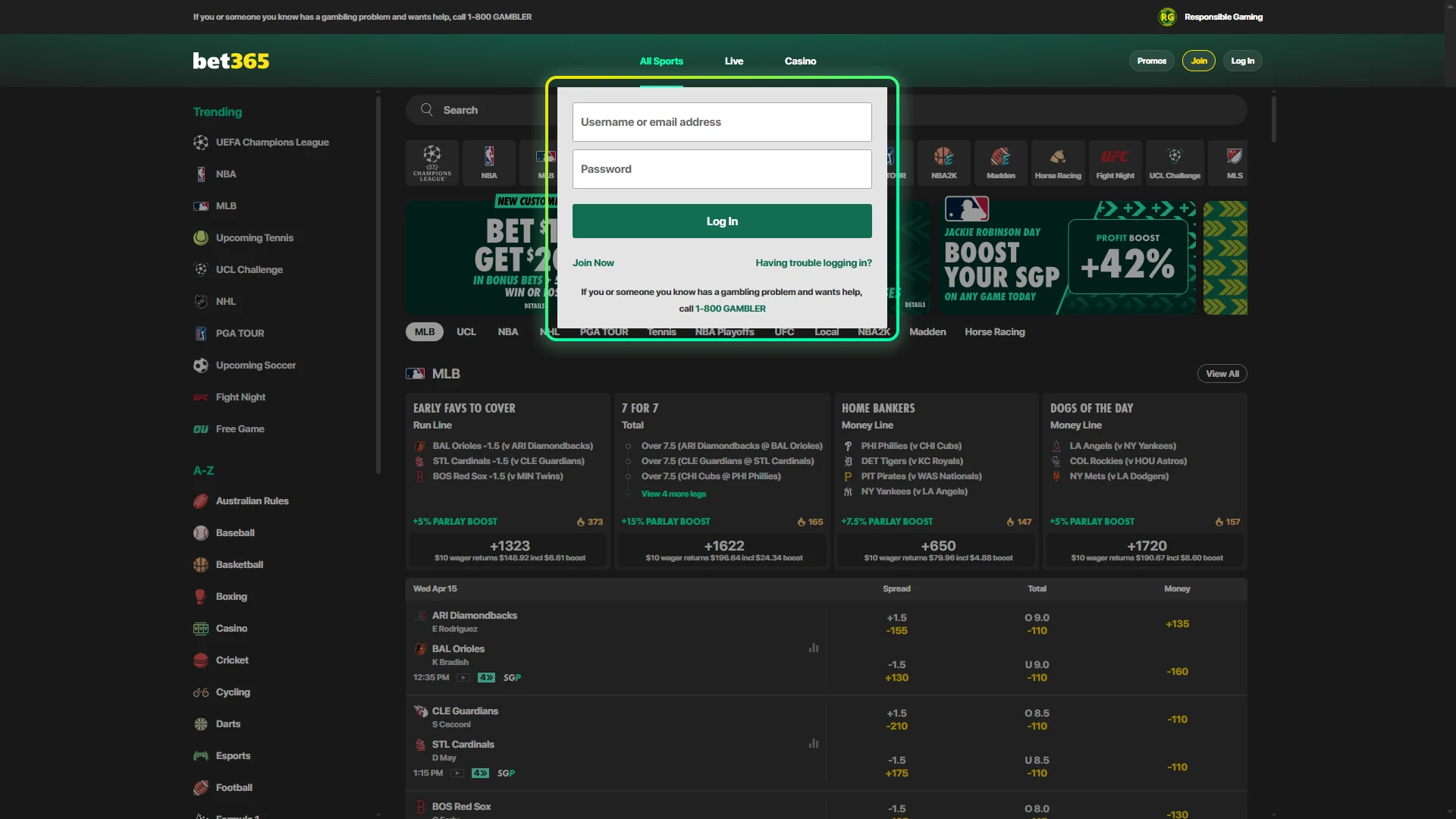Click the Cycling bicycle icon
This screenshot has width=1456, height=819.
pos(201,692)
